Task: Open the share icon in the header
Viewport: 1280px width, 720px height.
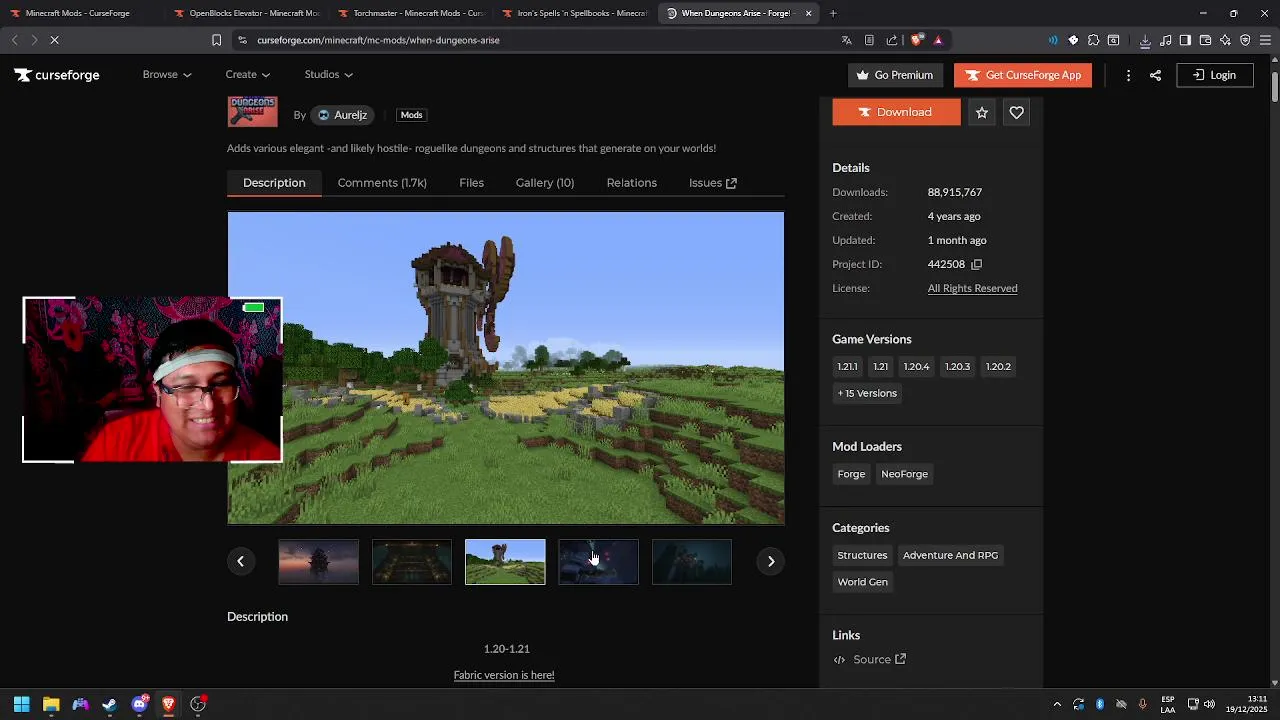Action: (x=1155, y=75)
